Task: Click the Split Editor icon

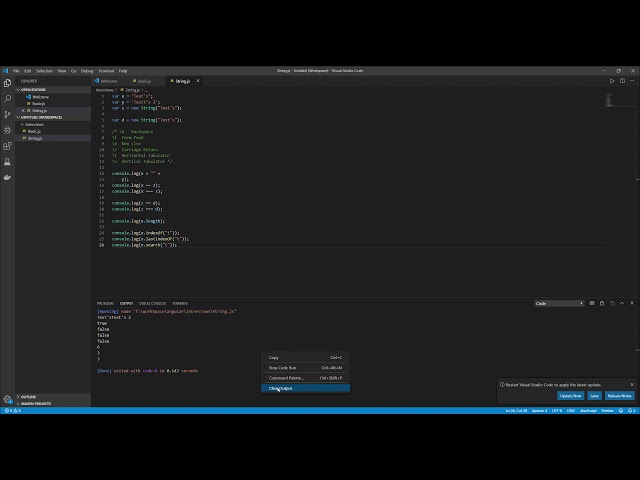Action: pyautogui.click(x=622, y=81)
